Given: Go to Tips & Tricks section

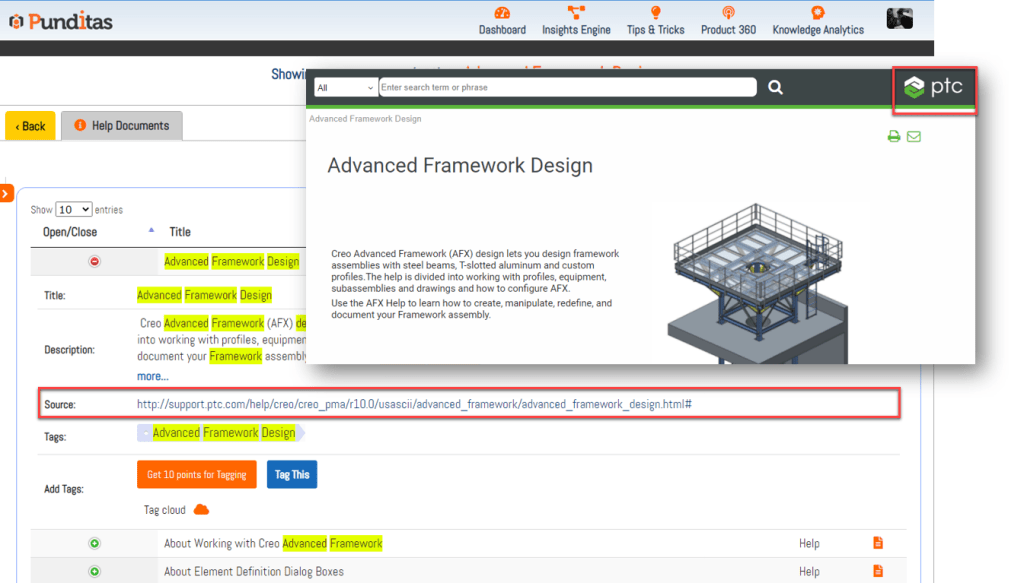Looking at the screenshot, I should [655, 20].
